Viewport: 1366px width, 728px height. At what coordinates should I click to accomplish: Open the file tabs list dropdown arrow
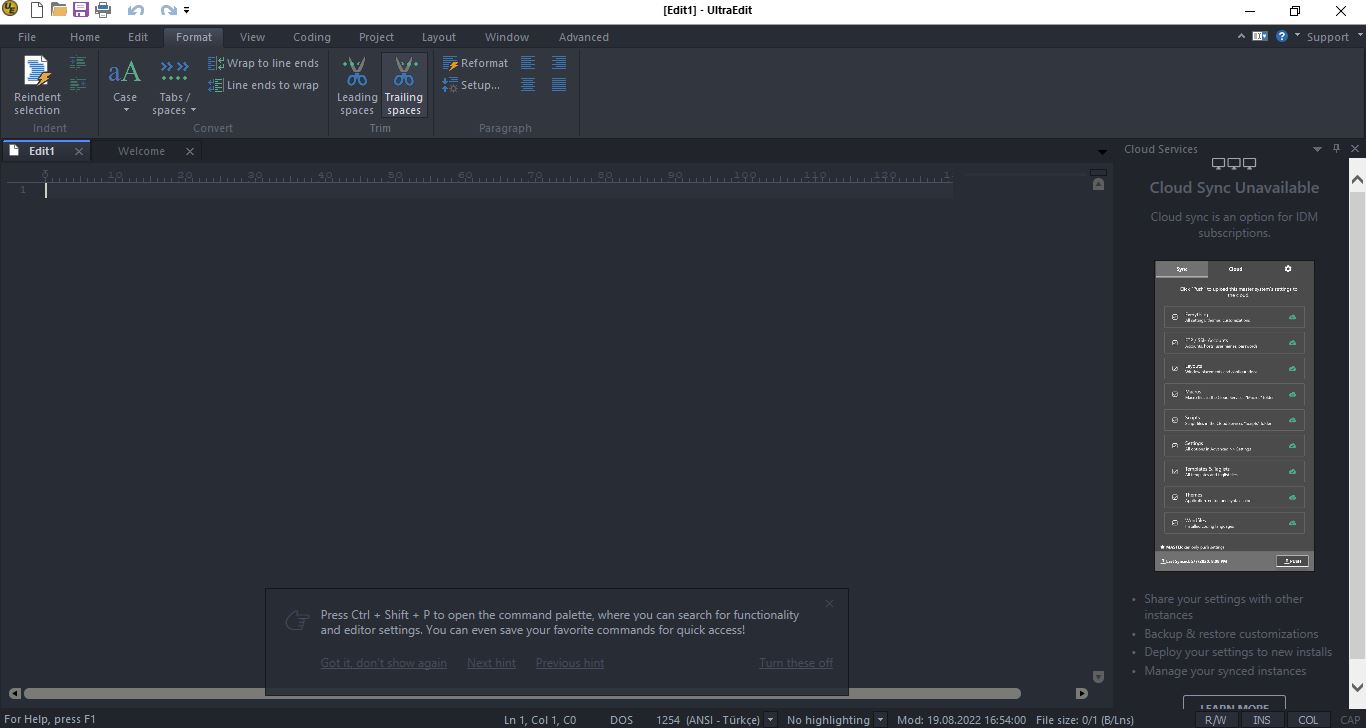pyautogui.click(x=1102, y=152)
